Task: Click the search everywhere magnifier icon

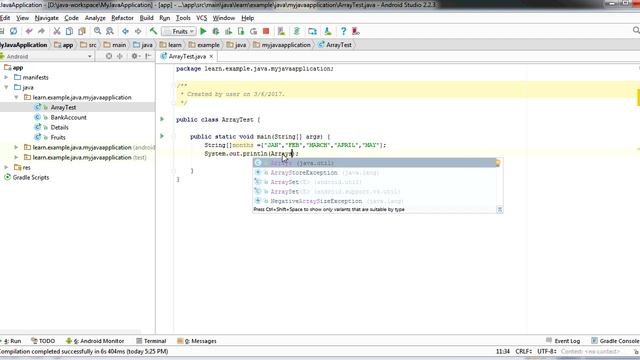Action: click(x=636, y=30)
